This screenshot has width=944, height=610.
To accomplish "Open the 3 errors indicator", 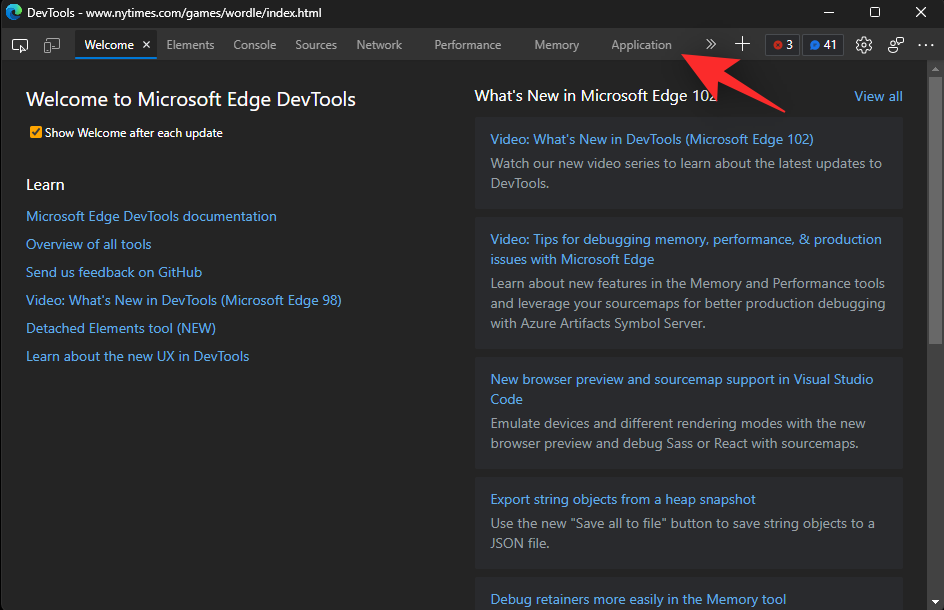I will [782, 45].
